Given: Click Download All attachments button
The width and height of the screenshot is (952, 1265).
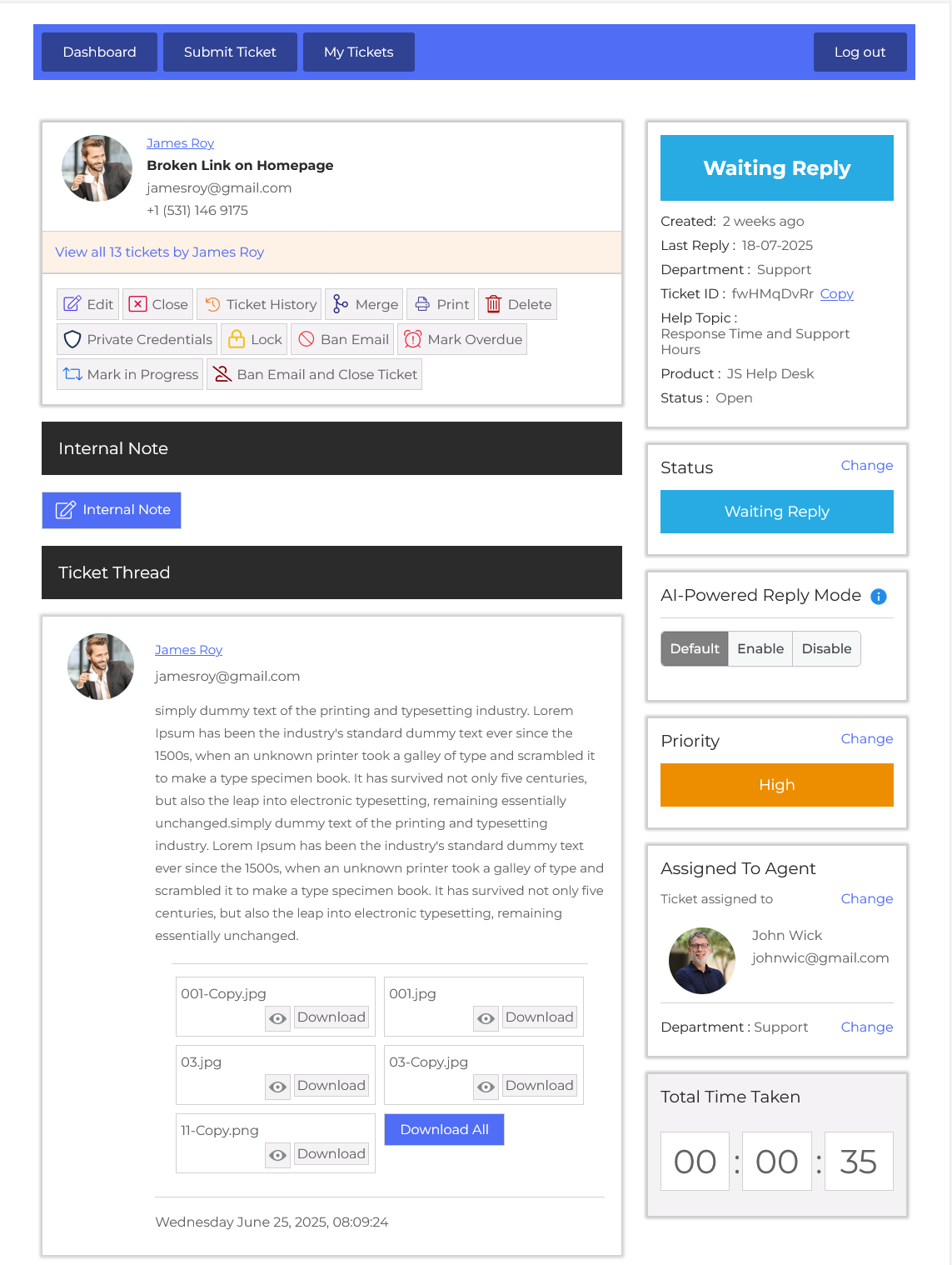Looking at the screenshot, I should pyautogui.click(x=444, y=1129).
